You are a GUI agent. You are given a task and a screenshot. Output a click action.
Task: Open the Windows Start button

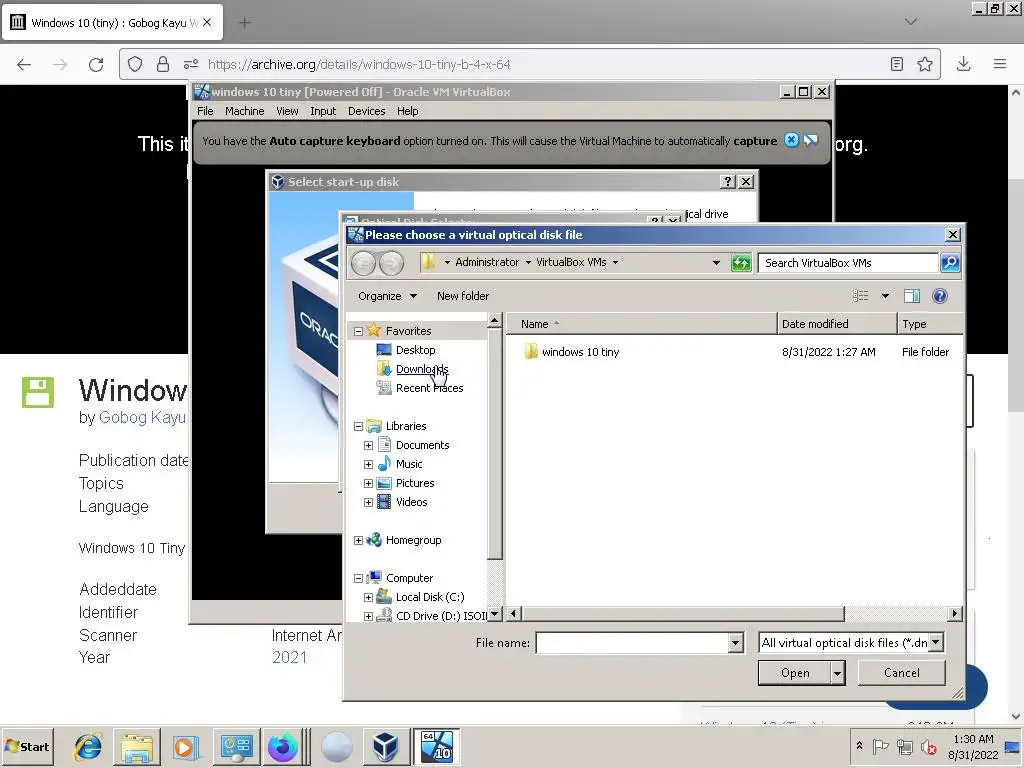(x=27, y=746)
